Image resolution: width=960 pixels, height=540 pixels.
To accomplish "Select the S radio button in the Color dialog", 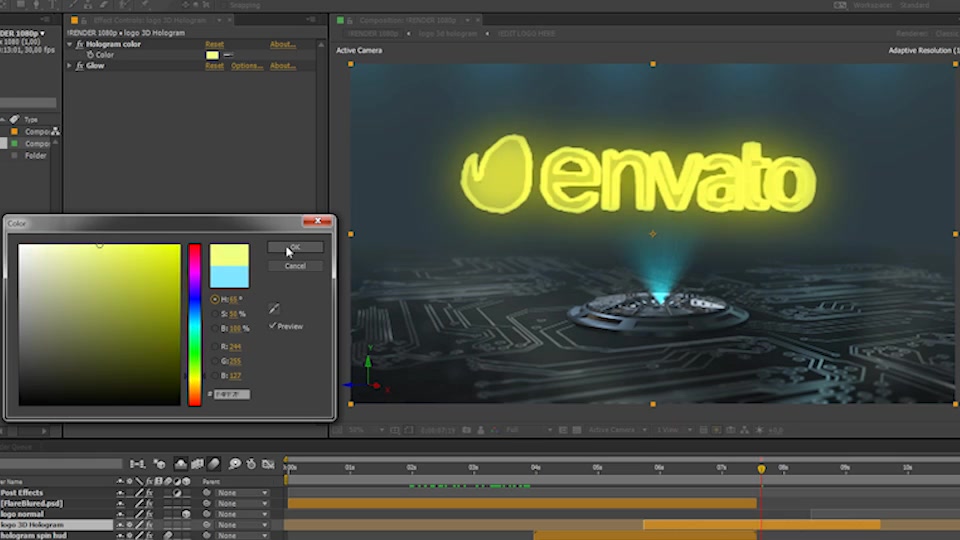I will tap(215, 314).
